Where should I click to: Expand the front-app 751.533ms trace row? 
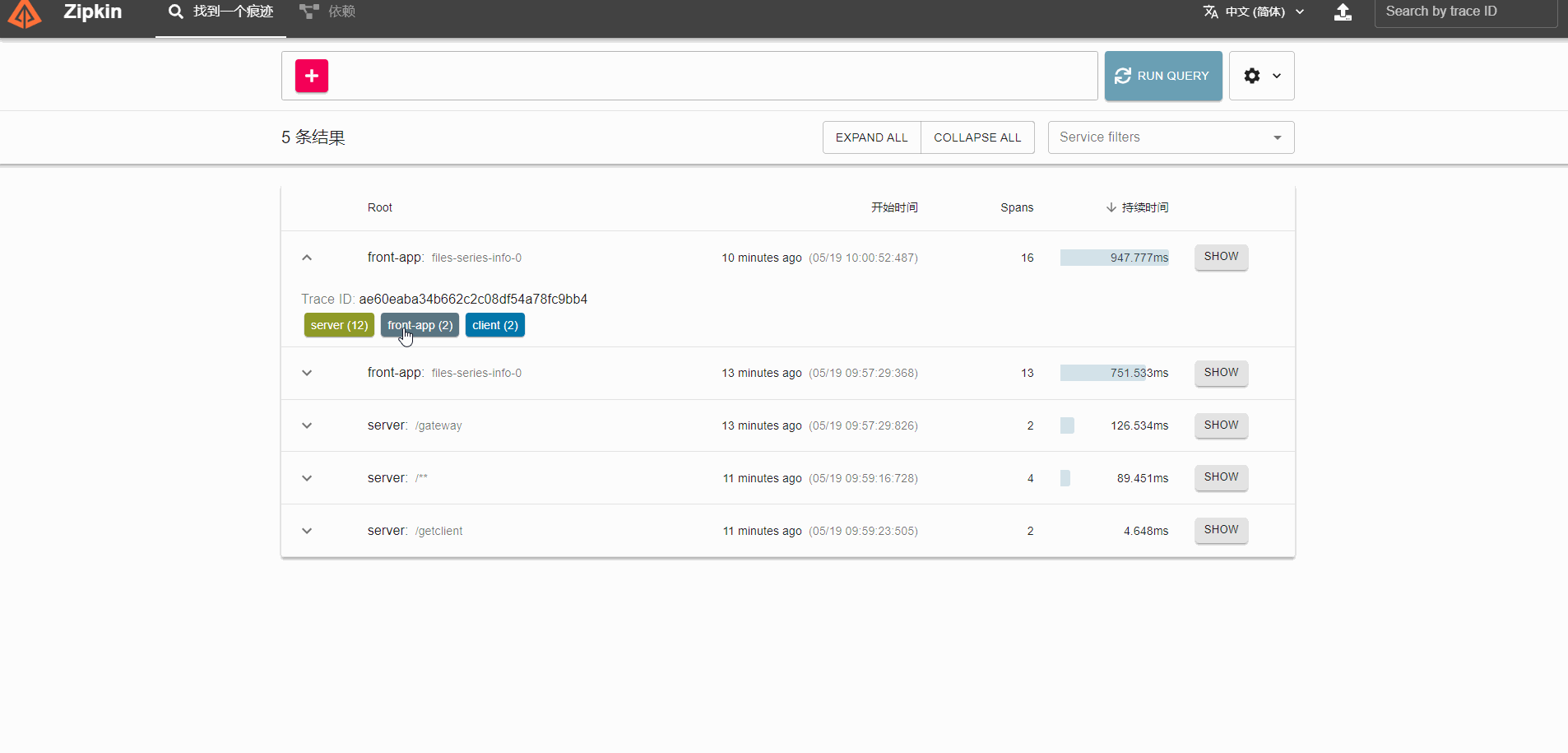(307, 373)
